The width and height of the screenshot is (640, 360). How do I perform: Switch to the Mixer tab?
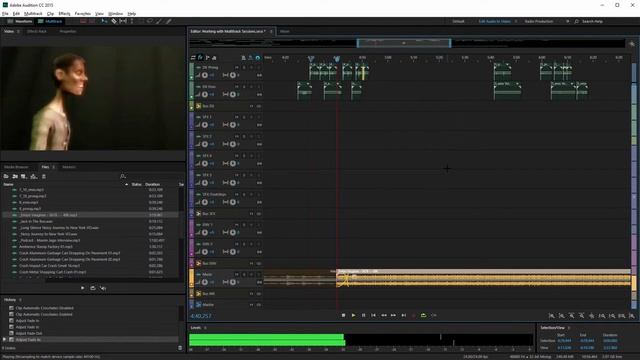point(284,31)
